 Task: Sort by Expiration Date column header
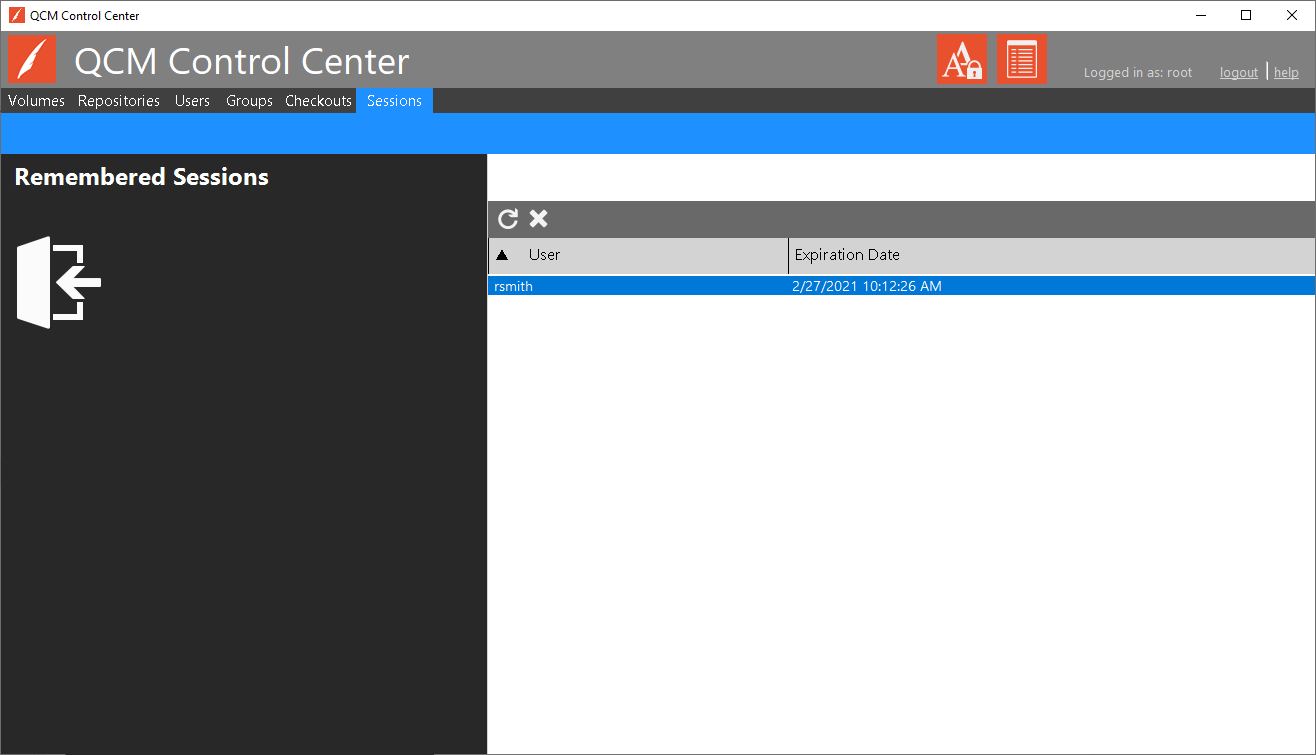(847, 255)
